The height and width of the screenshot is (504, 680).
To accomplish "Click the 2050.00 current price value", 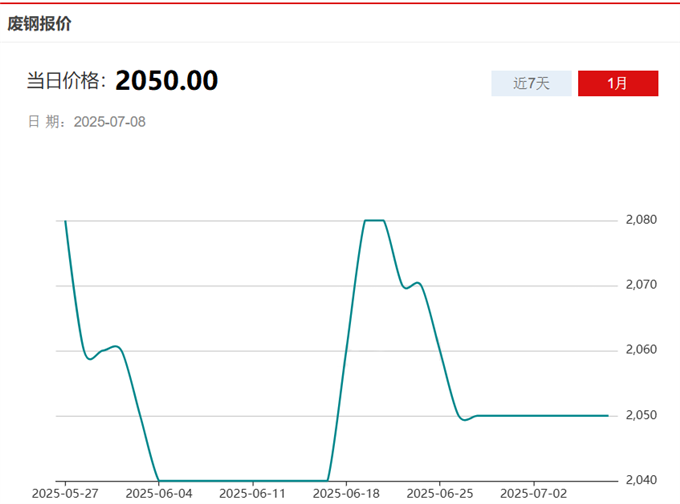I will click(x=166, y=81).
